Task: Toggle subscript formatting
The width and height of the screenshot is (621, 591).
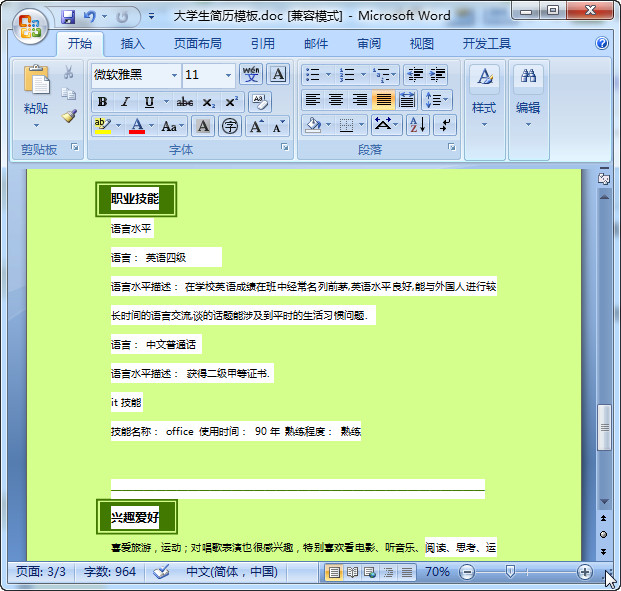Action: [208, 102]
